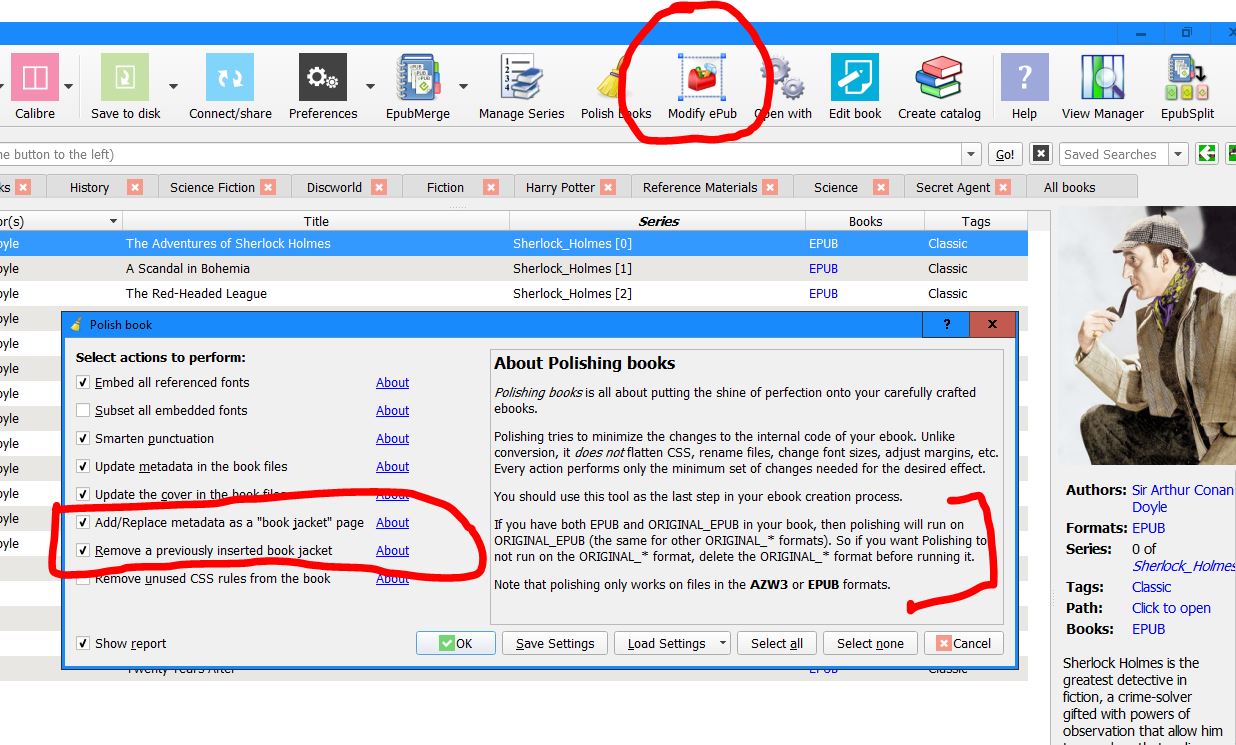Launch the Modify ePub plugin
The width and height of the screenshot is (1236, 745).
[702, 77]
